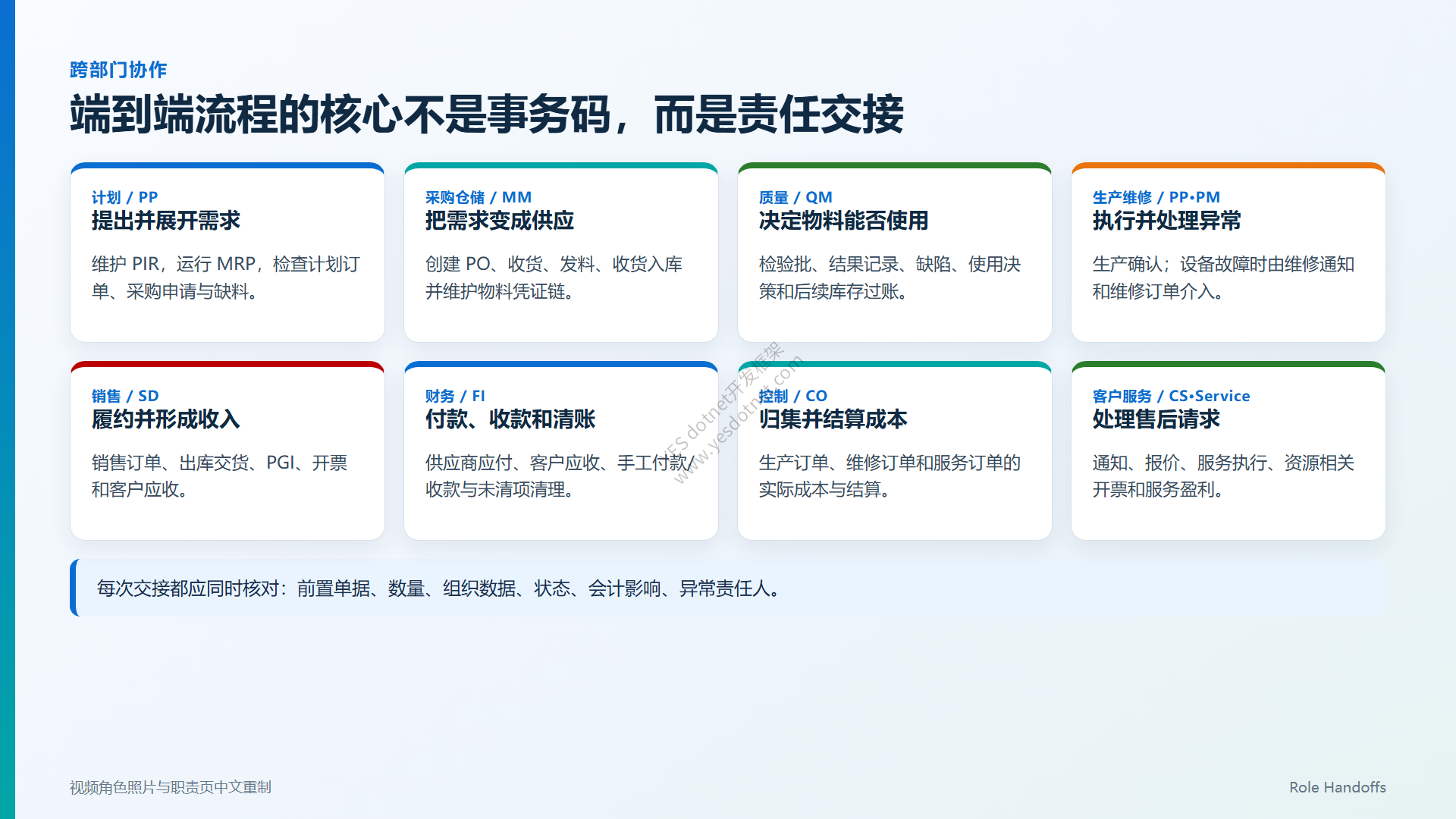Select the 跨部门协作 section label
Viewport: 1456px width, 819px height.
click(x=118, y=70)
